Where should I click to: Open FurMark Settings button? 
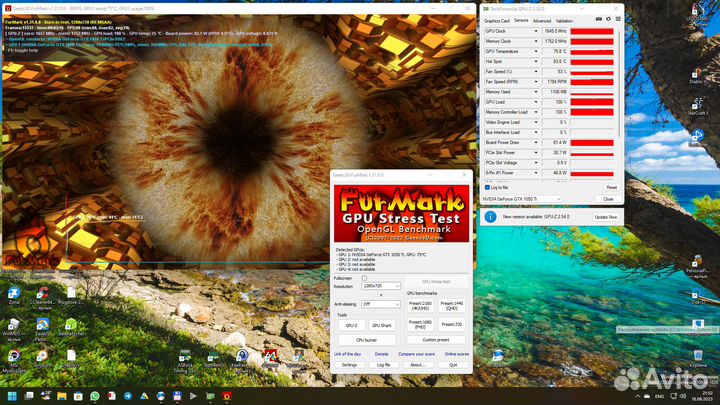click(x=349, y=365)
